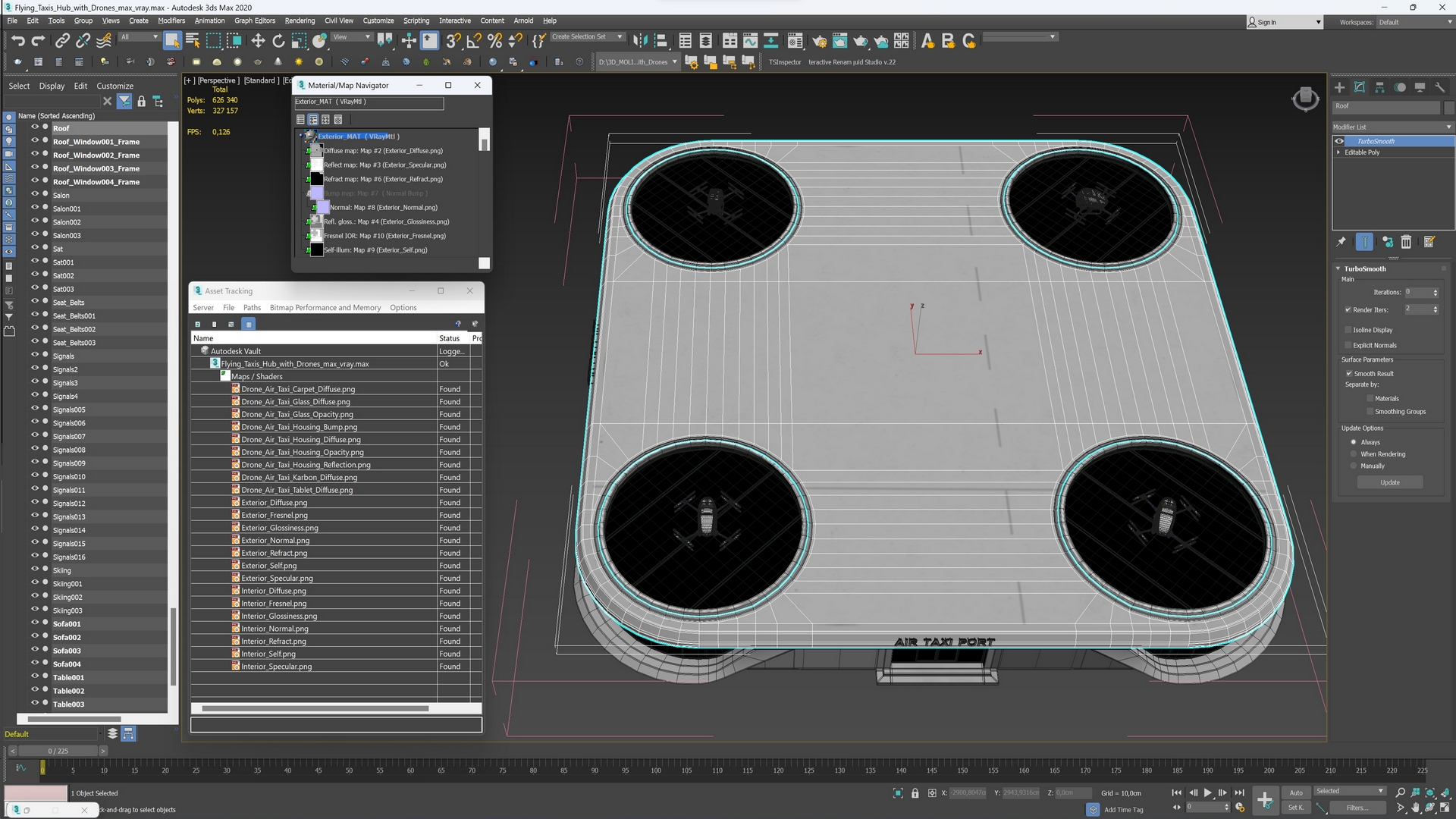Image resolution: width=1456 pixels, height=819 pixels.
Task: Click the ViewCube in the viewport corner
Action: 1305,99
